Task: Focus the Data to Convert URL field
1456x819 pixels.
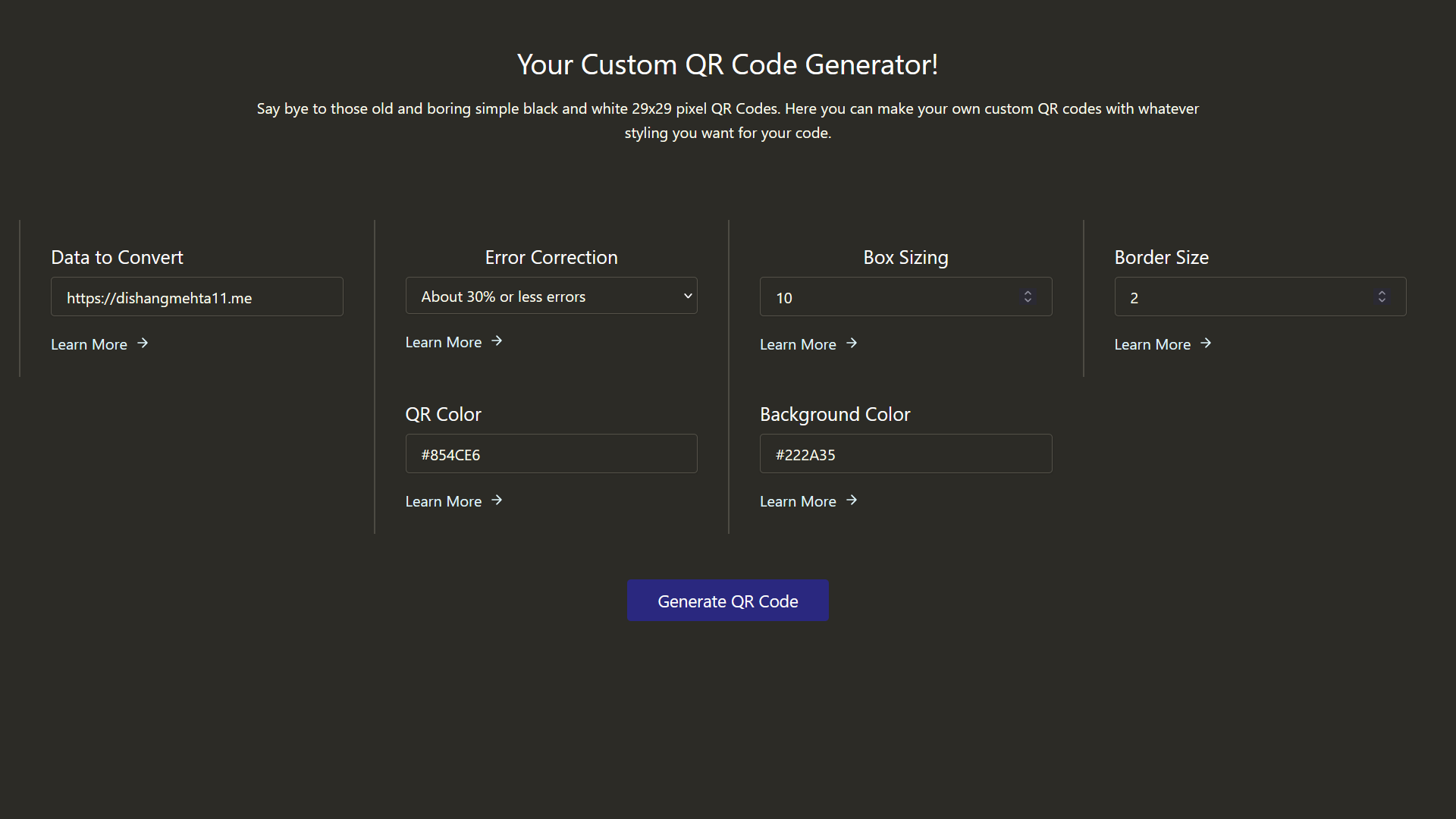Action: 196,297
